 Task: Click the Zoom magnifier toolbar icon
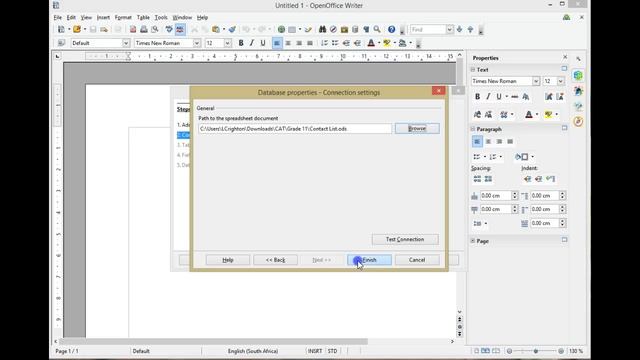coord(377,29)
